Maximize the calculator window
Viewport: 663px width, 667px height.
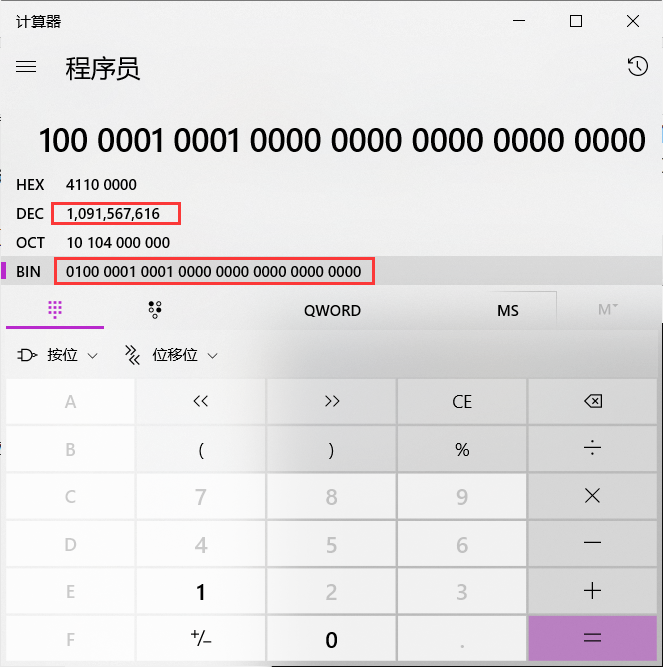coord(576,21)
